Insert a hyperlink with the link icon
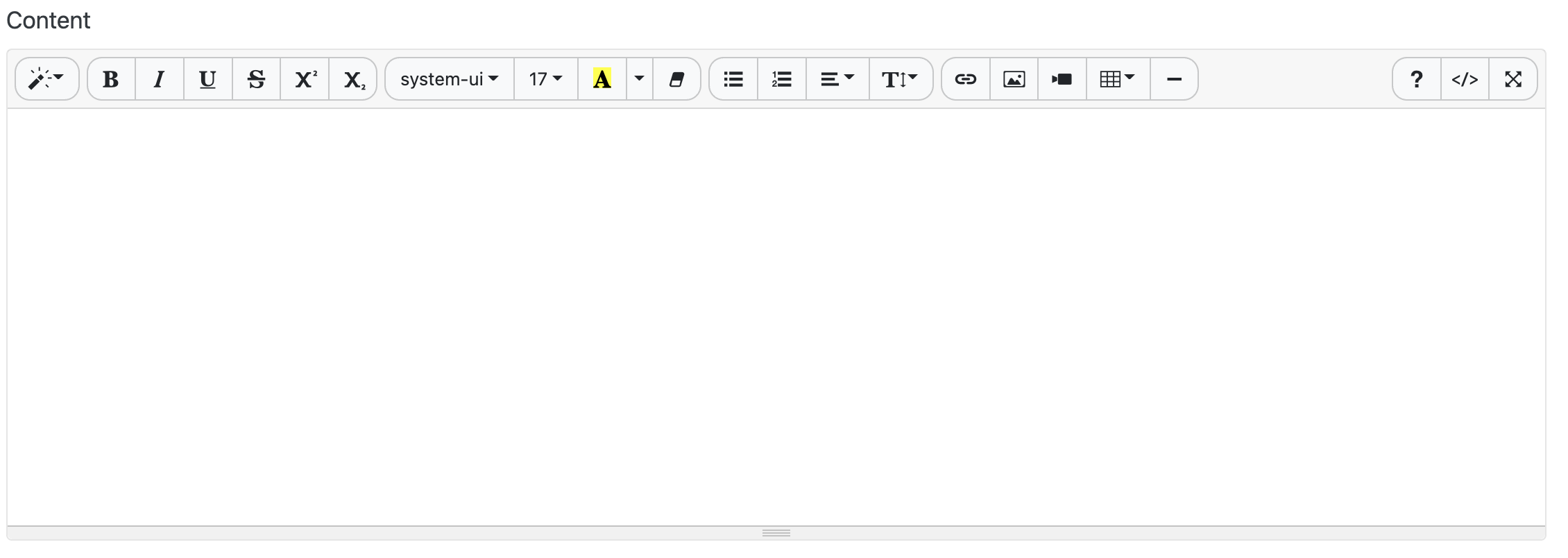The height and width of the screenshot is (558, 1568). pos(966,79)
